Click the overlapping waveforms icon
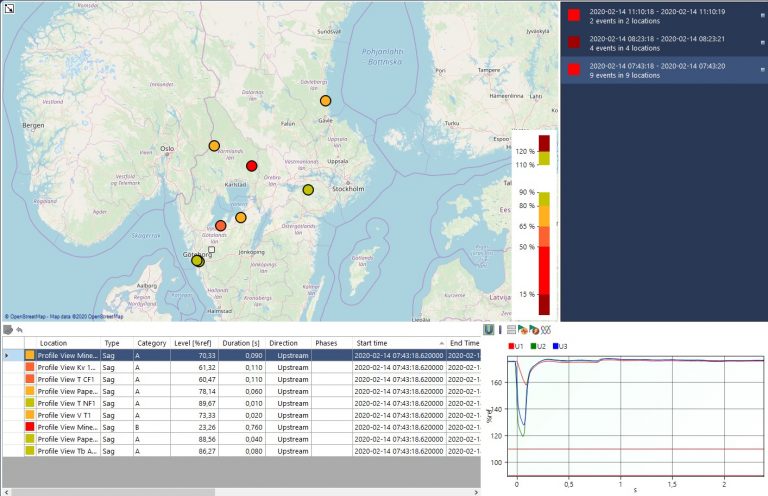768x496 pixels. tap(546, 330)
